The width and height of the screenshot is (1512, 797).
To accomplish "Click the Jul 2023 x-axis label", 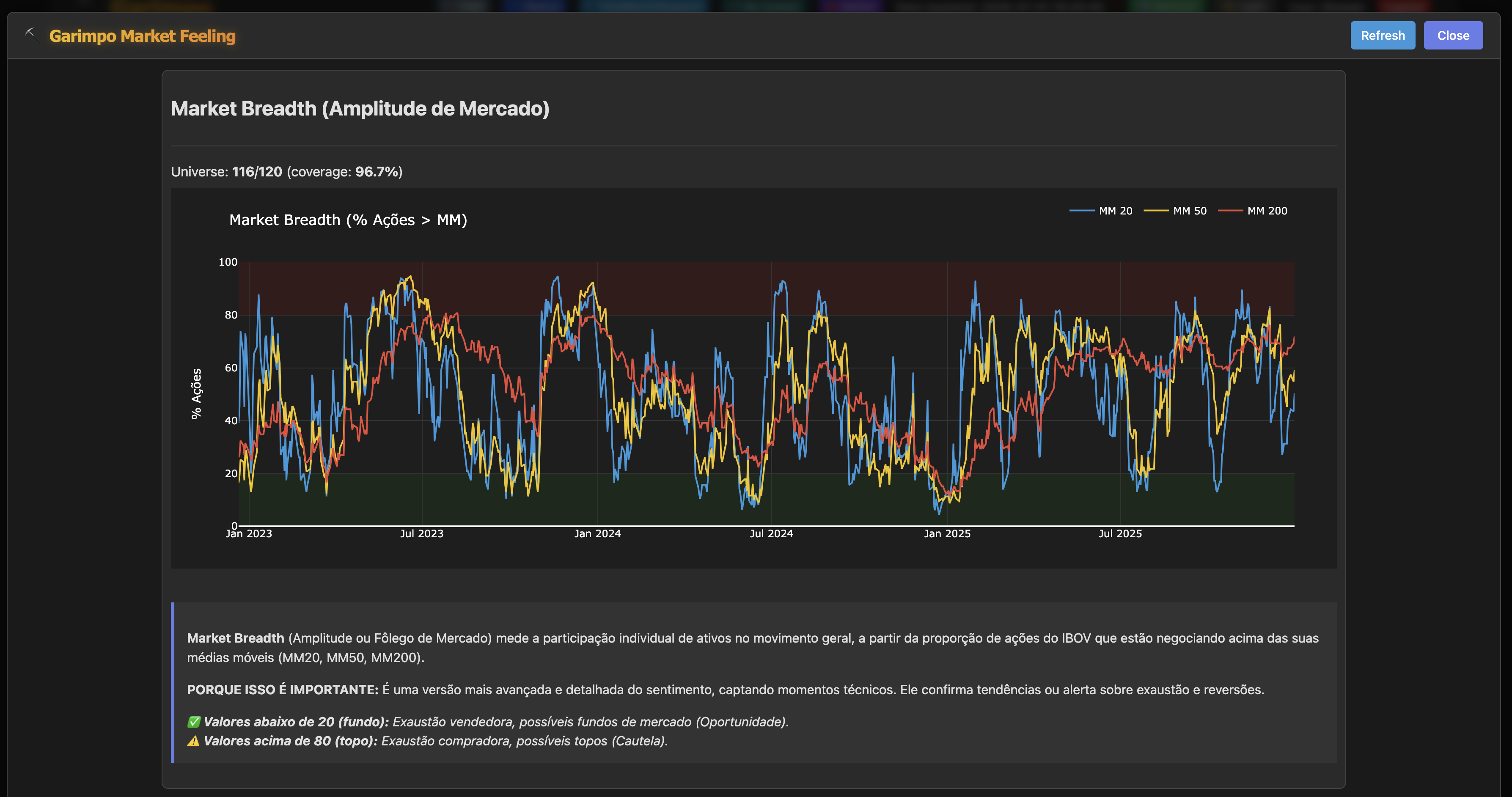I will click(421, 533).
